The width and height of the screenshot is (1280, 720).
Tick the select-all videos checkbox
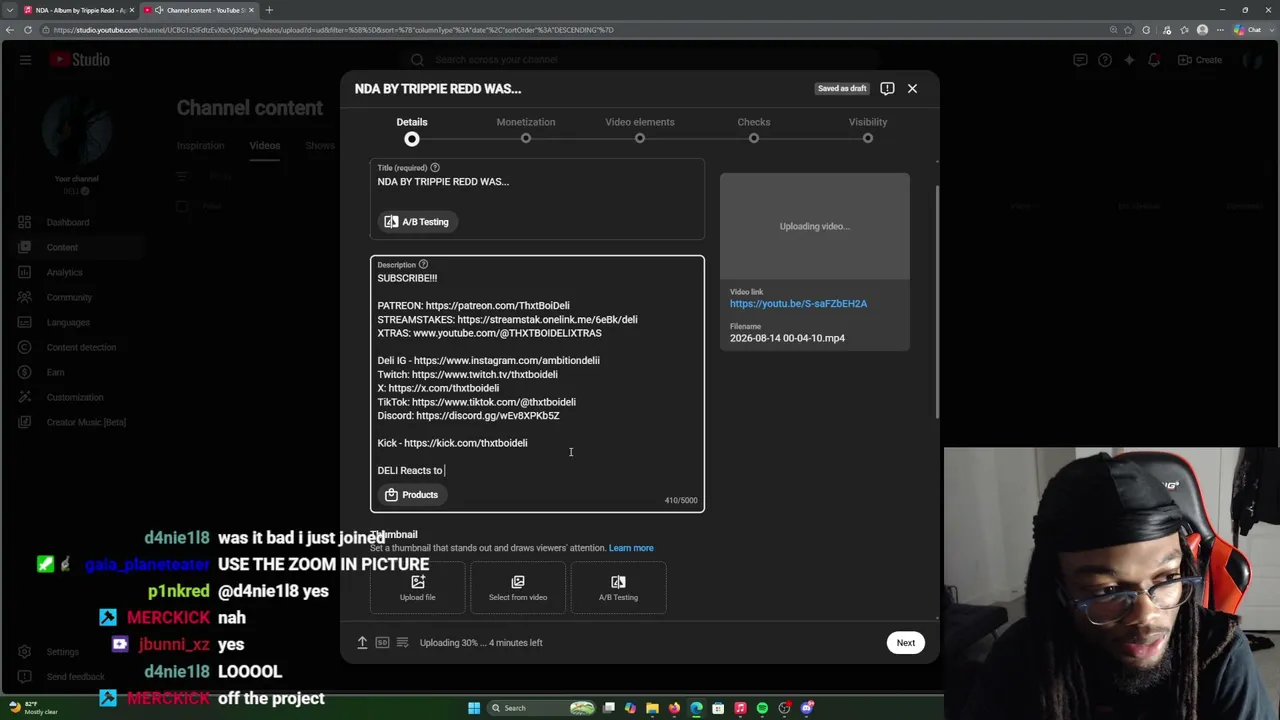(182, 207)
